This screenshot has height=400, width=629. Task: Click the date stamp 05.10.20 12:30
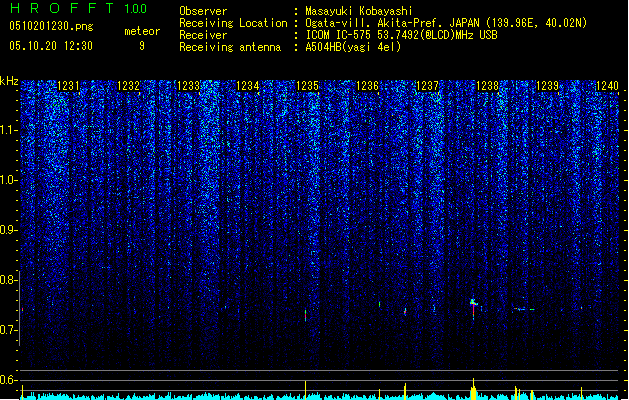(x=51, y=46)
